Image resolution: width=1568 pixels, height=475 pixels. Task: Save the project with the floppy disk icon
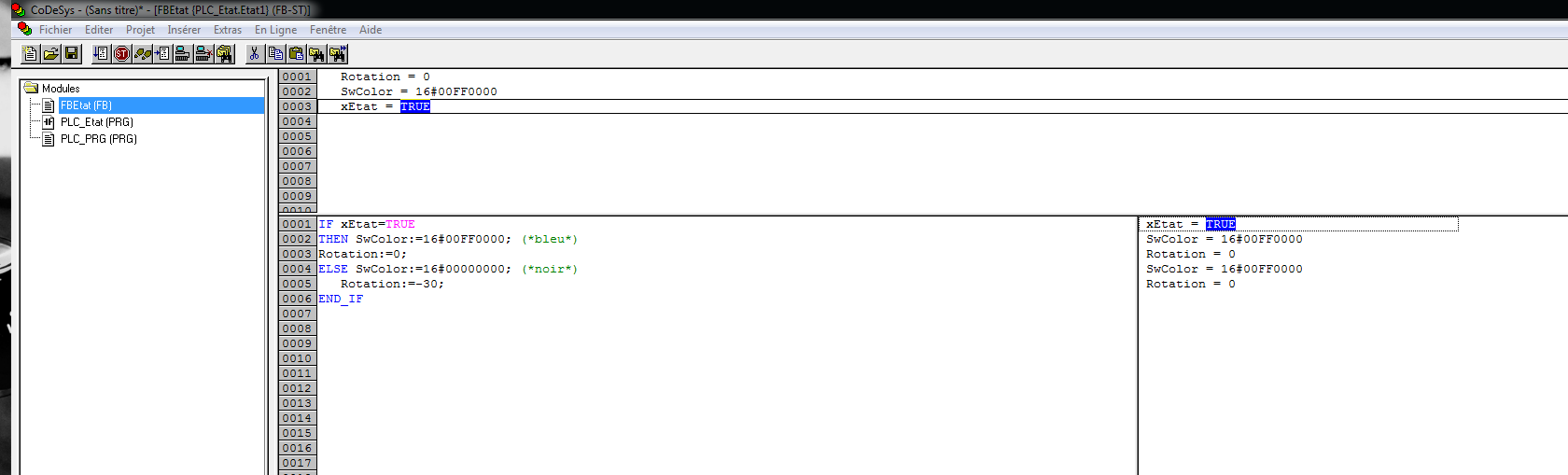(x=72, y=53)
